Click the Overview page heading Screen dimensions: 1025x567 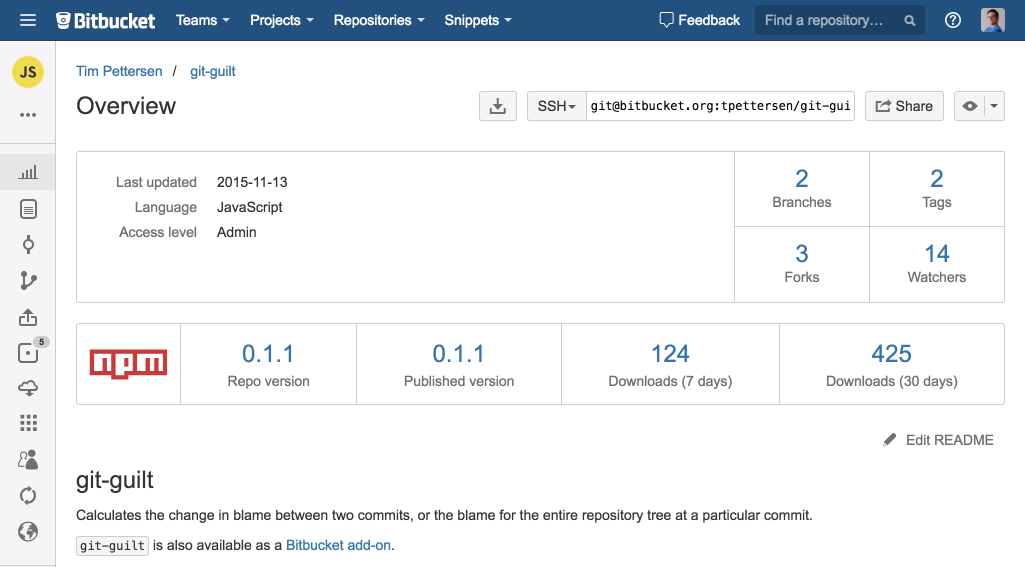tap(126, 106)
